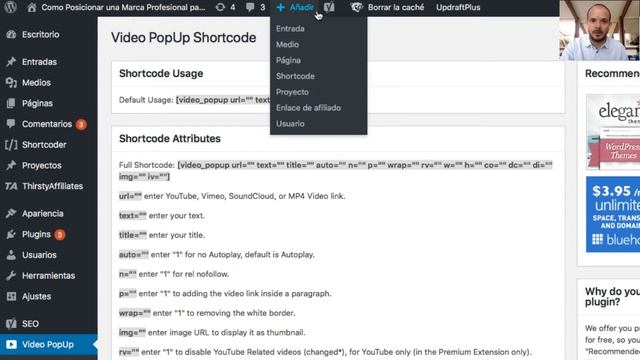Click the Proyectos pin icon
Image resolution: width=640 pixels, height=360 pixels.
pyautogui.click(x=11, y=165)
